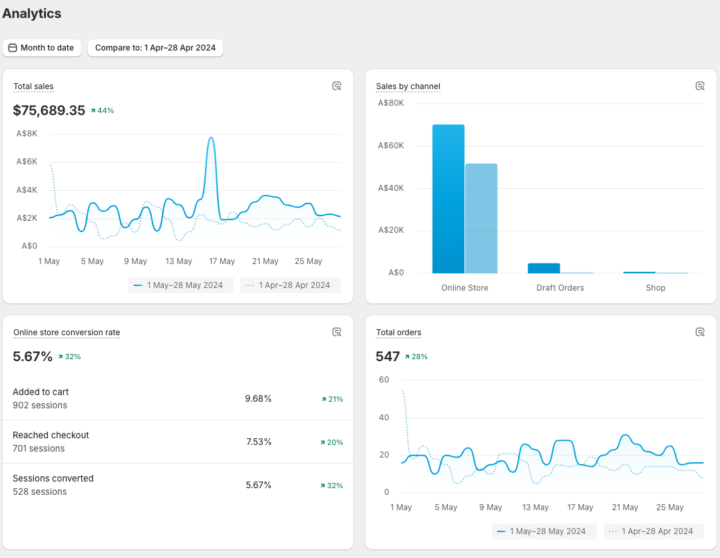720x558 pixels.
Task: Select the dark Online Store bar
Action: tap(448, 199)
